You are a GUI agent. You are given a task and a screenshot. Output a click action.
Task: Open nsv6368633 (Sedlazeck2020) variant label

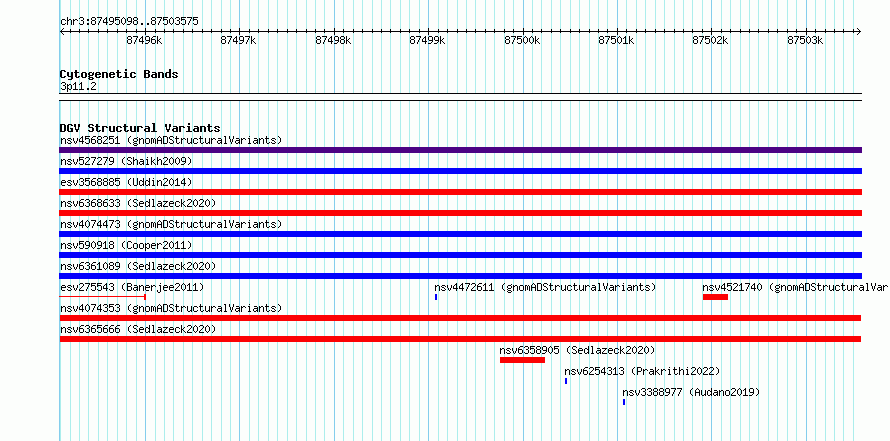(x=138, y=203)
